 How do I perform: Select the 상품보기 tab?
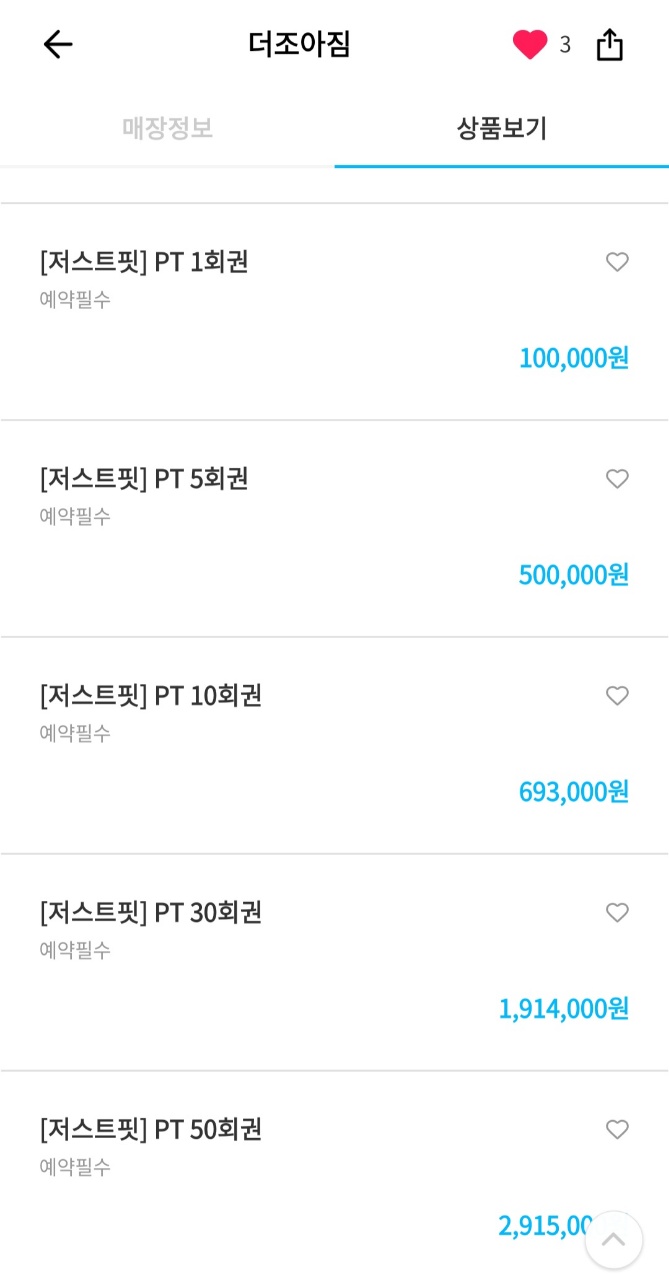pyautogui.click(x=502, y=129)
